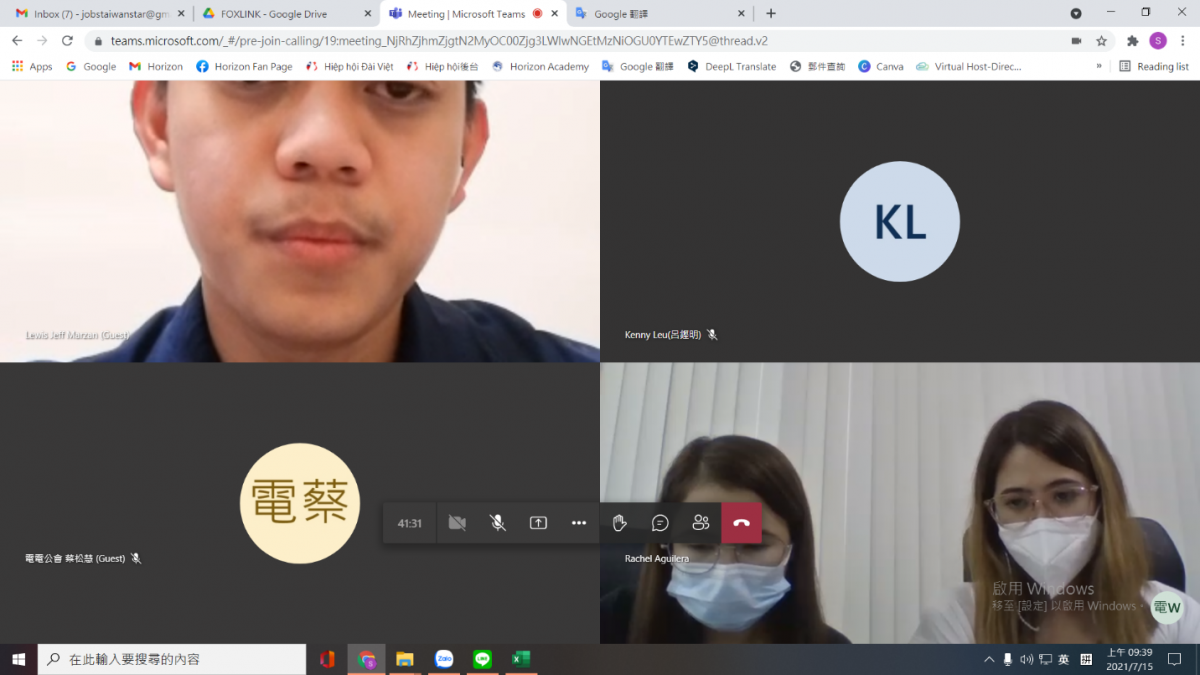Open more actions ellipsis menu

[x=579, y=523]
